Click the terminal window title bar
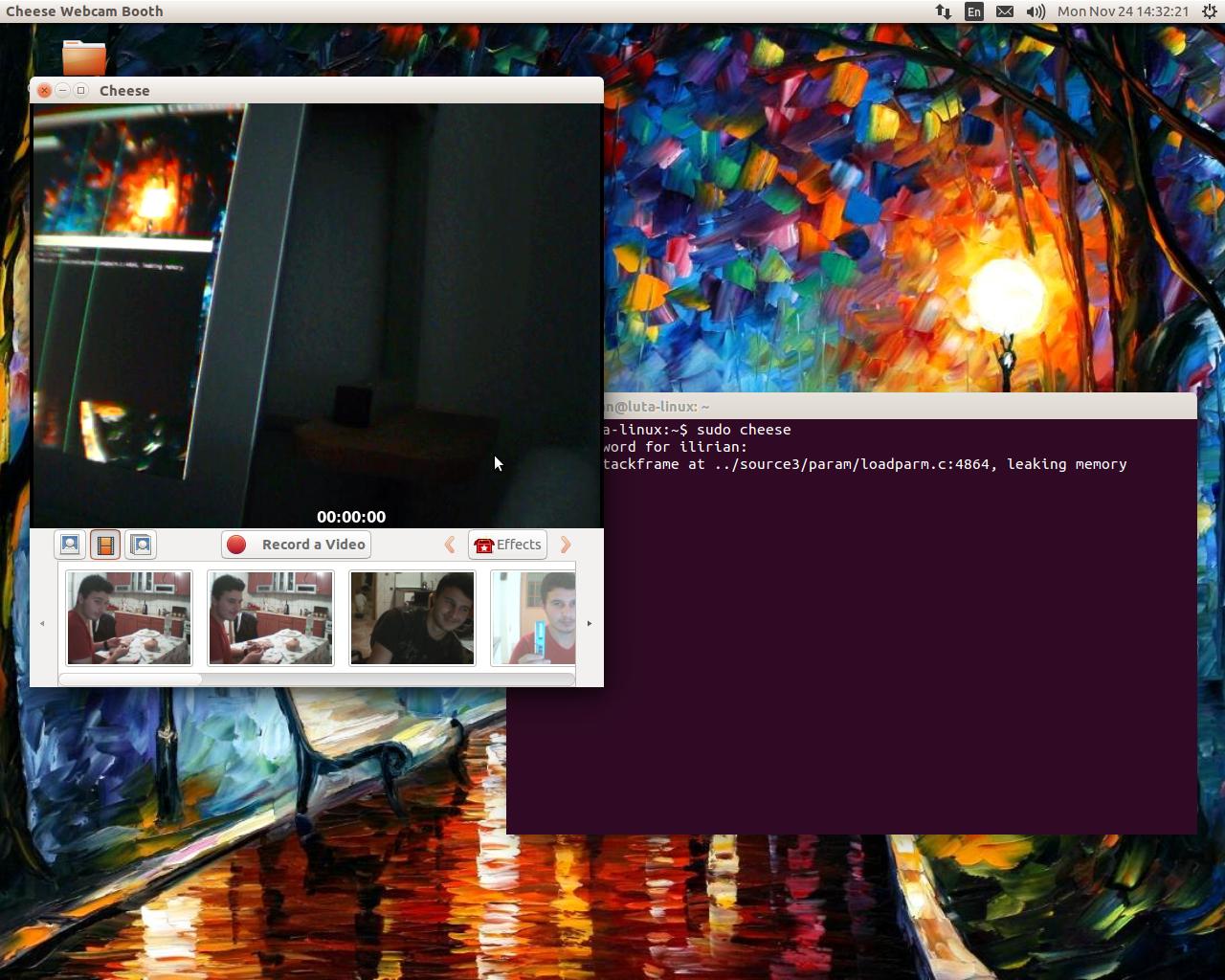Viewport: 1225px width, 980px height. tap(900, 406)
